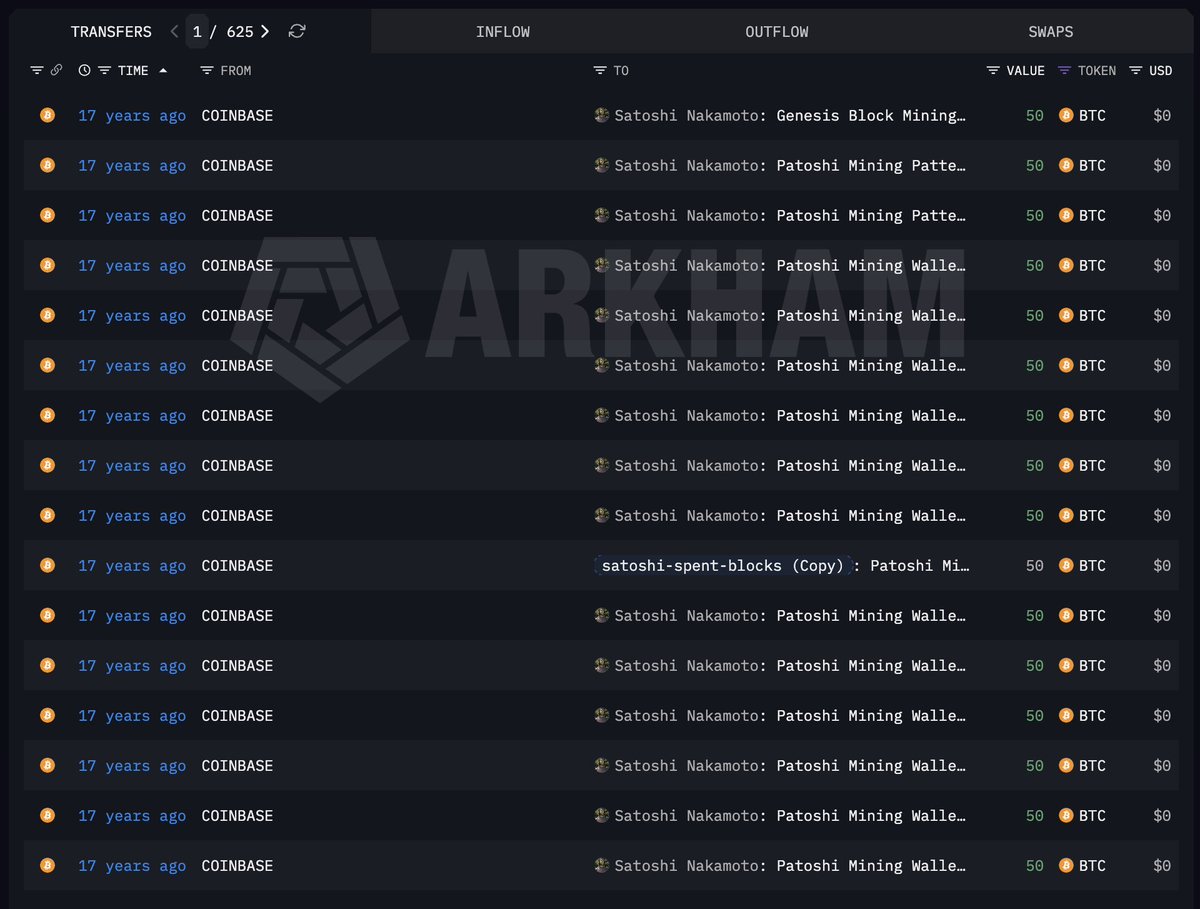Click Satoshi avatar icon in Genesis Block row

click(602, 115)
